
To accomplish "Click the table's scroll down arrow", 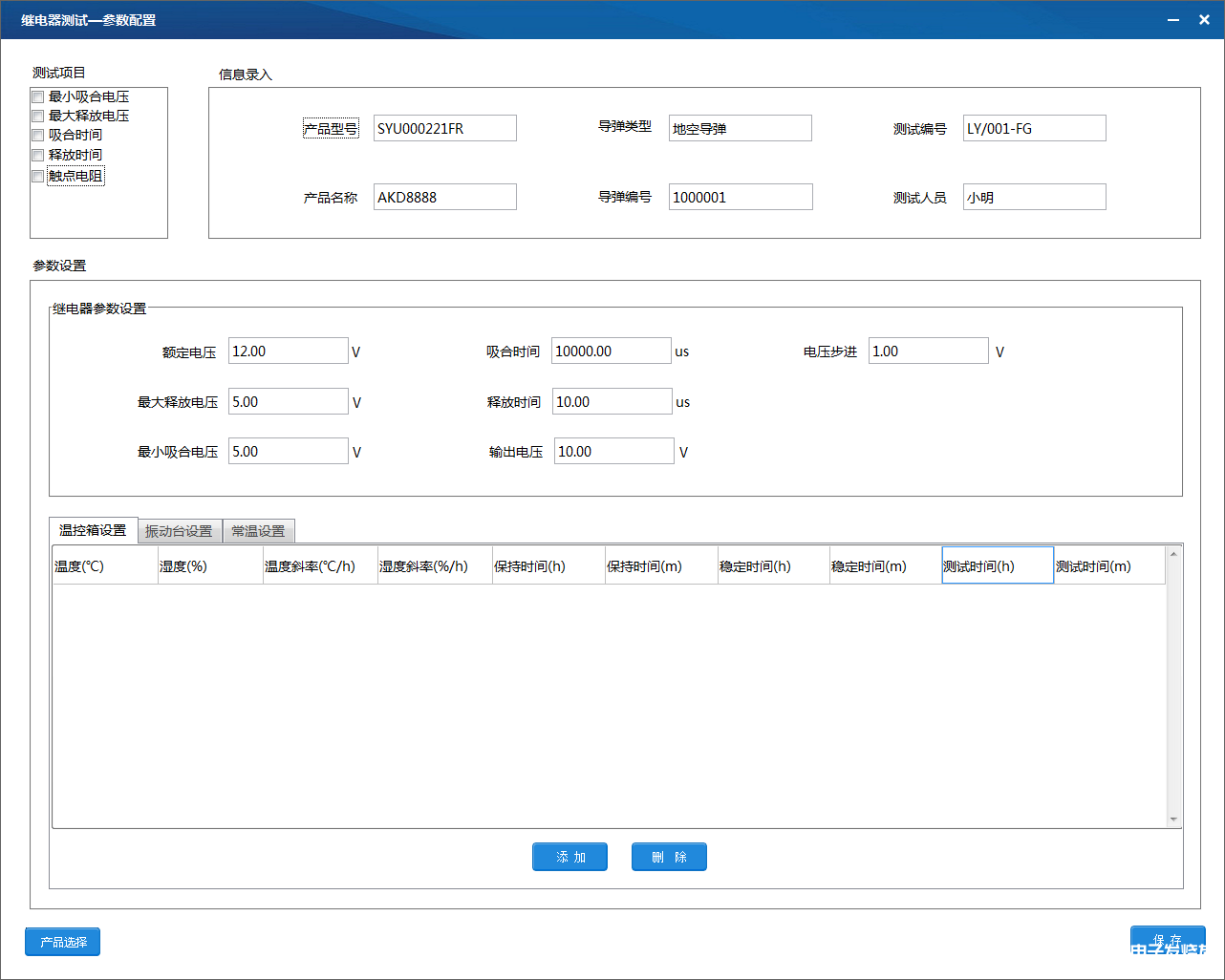I will 1173,819.
